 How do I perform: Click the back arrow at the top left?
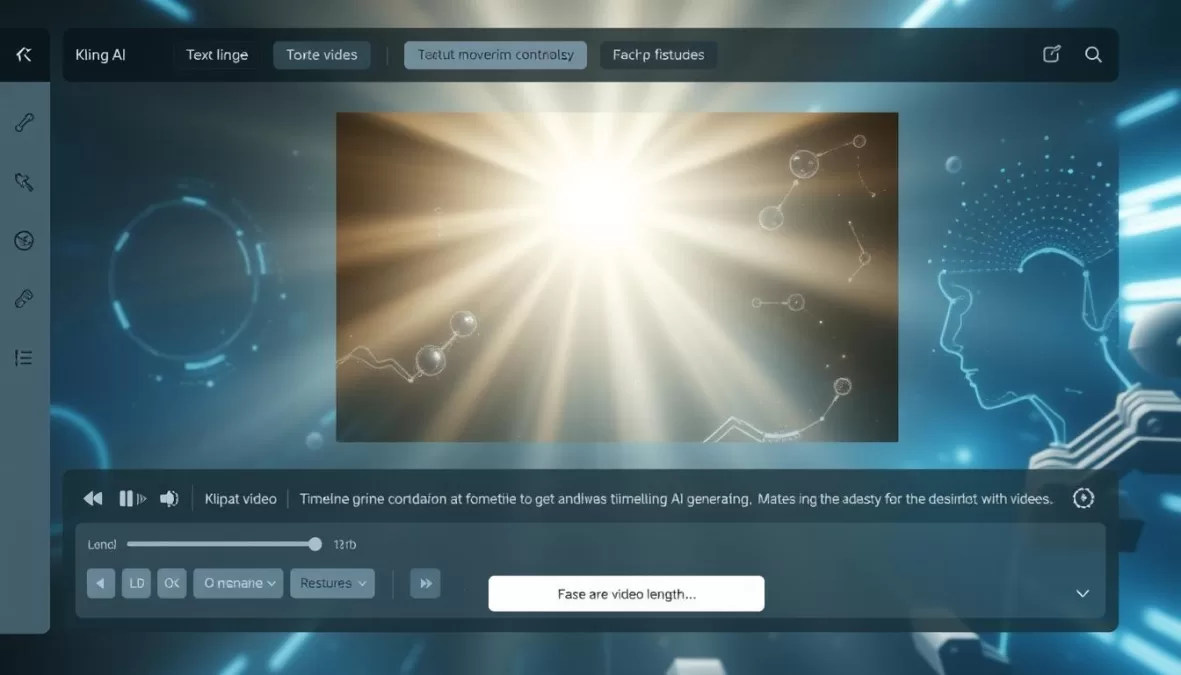click(24, 55)
